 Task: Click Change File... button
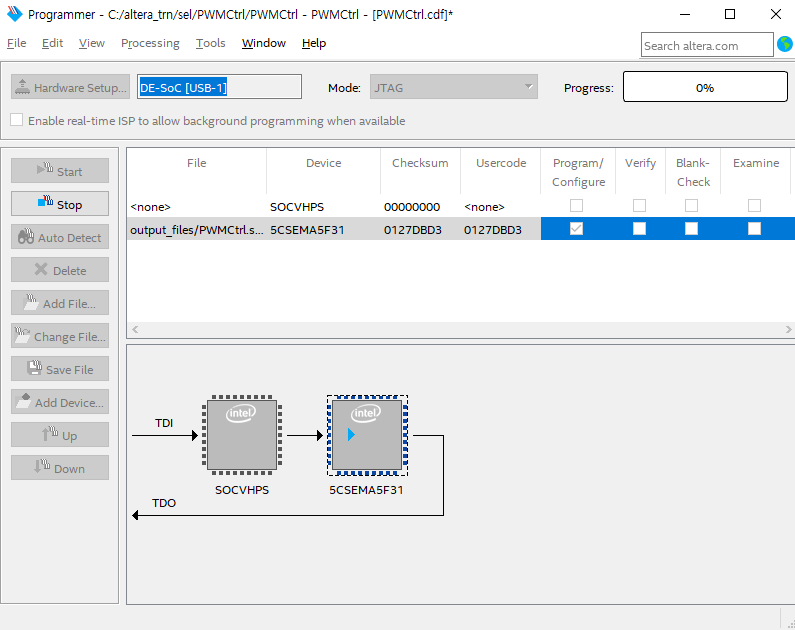pyautogui.click(x=60, y=336)
